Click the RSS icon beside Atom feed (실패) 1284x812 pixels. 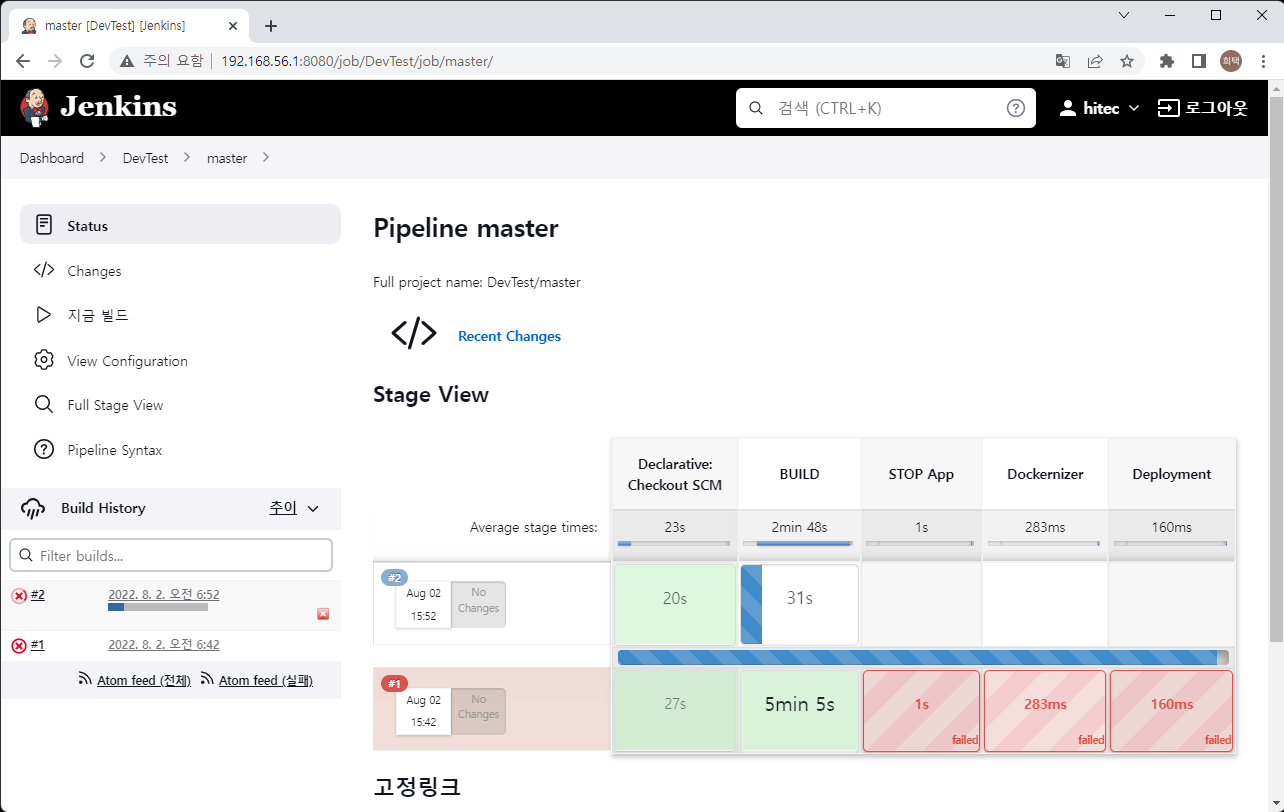coord(207,679)
